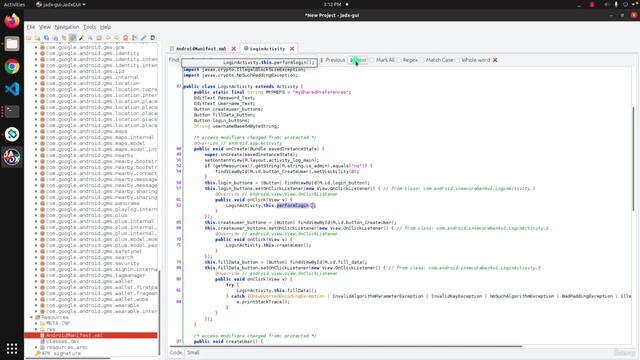The width and height of the screenshot is (640, 360).
Task: Enable the Regex checkbox
Action: (x=399, y=60)
